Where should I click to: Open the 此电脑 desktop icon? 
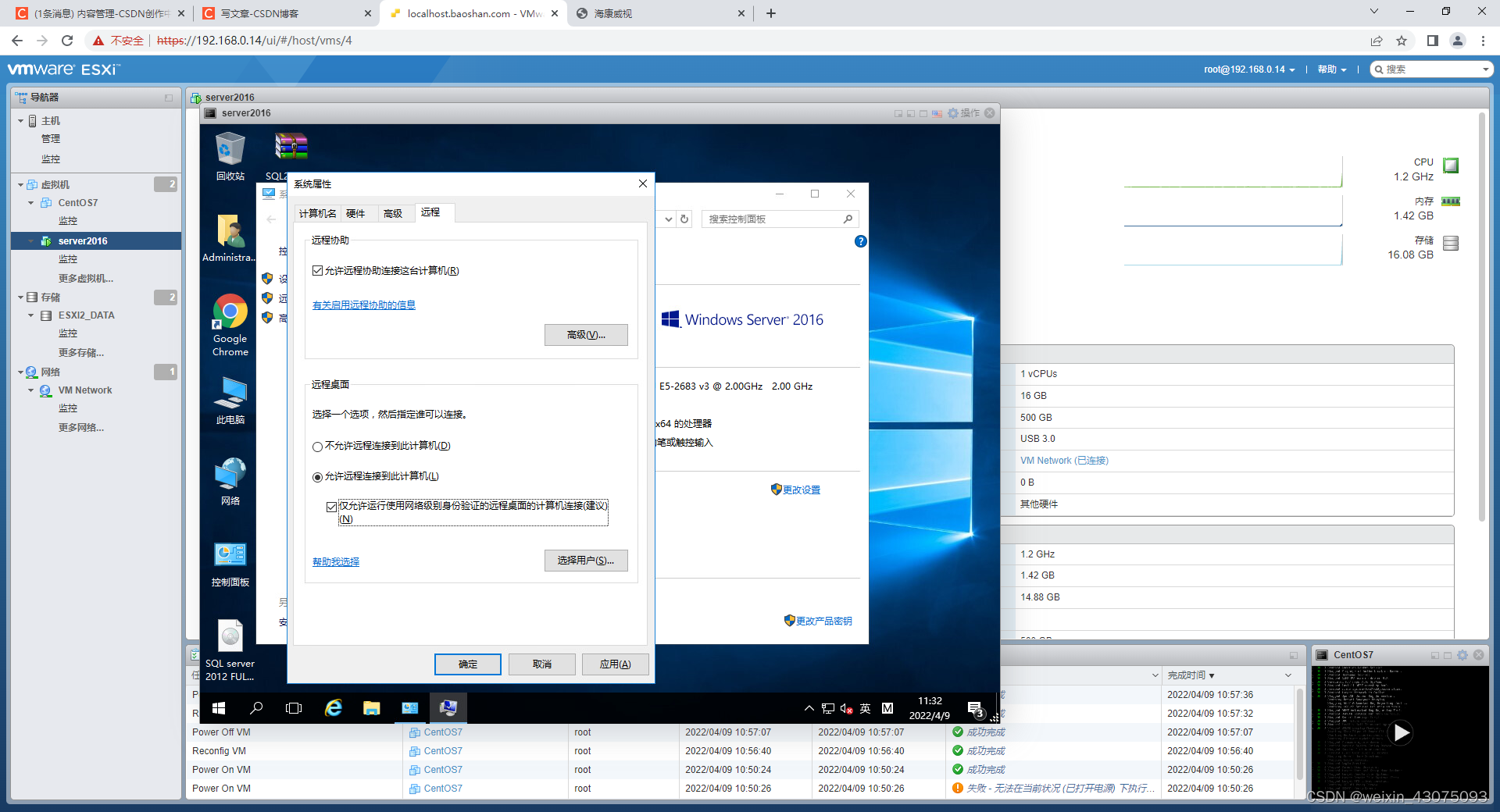[230, 400]
